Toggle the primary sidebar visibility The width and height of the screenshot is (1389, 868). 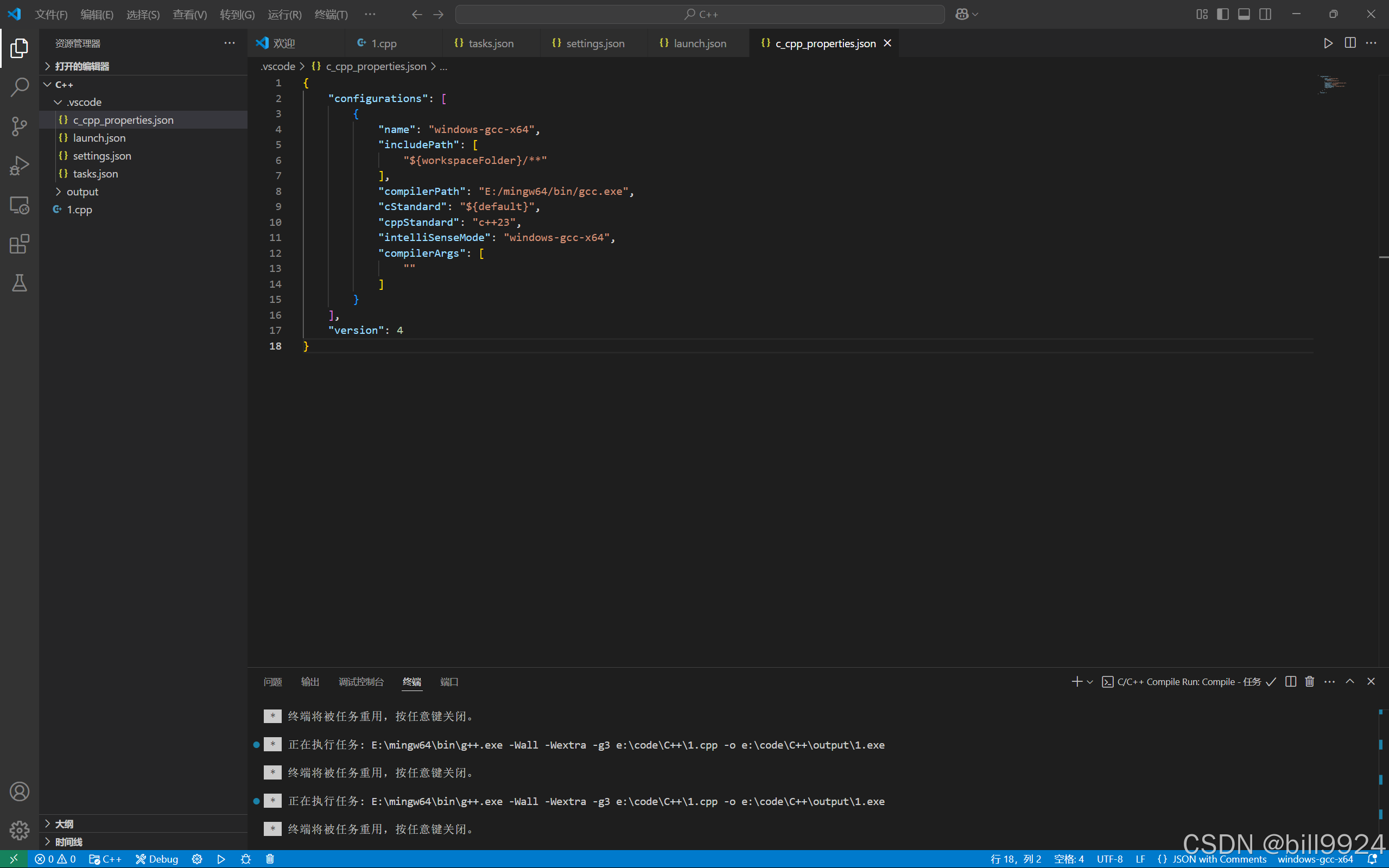[x=1222, y=14]
